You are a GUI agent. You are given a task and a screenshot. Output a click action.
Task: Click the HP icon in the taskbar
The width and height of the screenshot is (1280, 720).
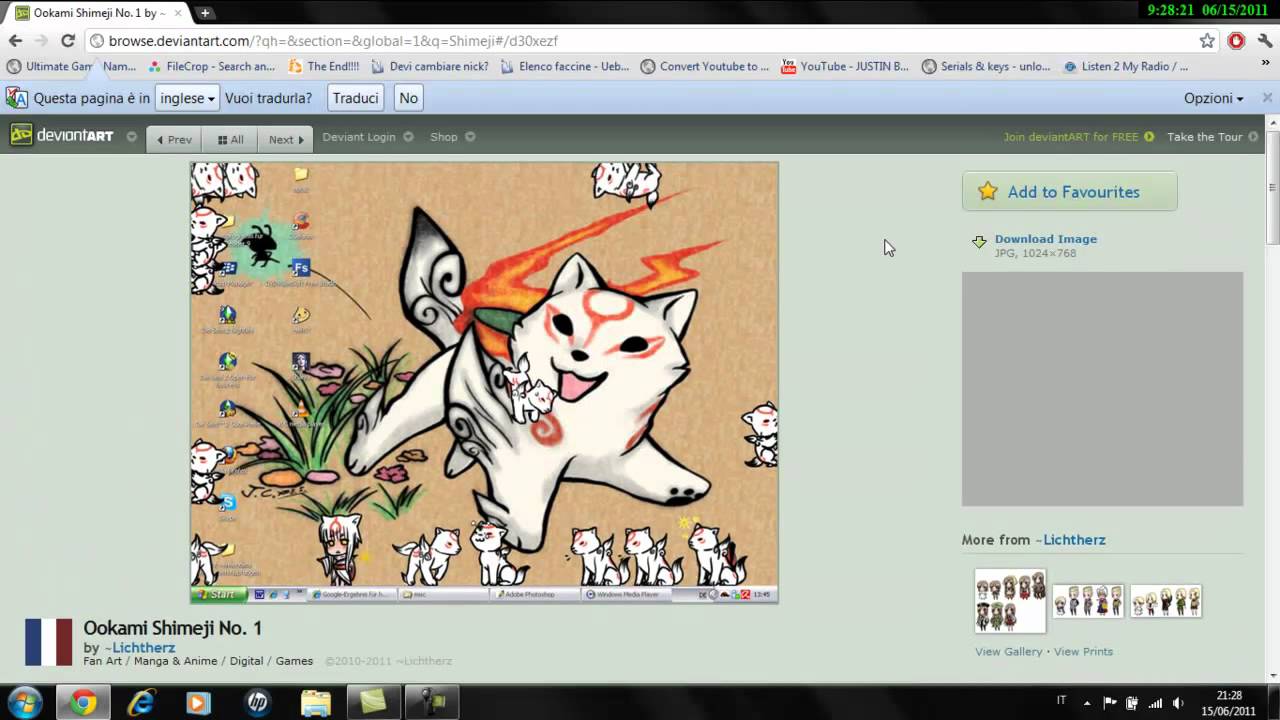(257, 703)
